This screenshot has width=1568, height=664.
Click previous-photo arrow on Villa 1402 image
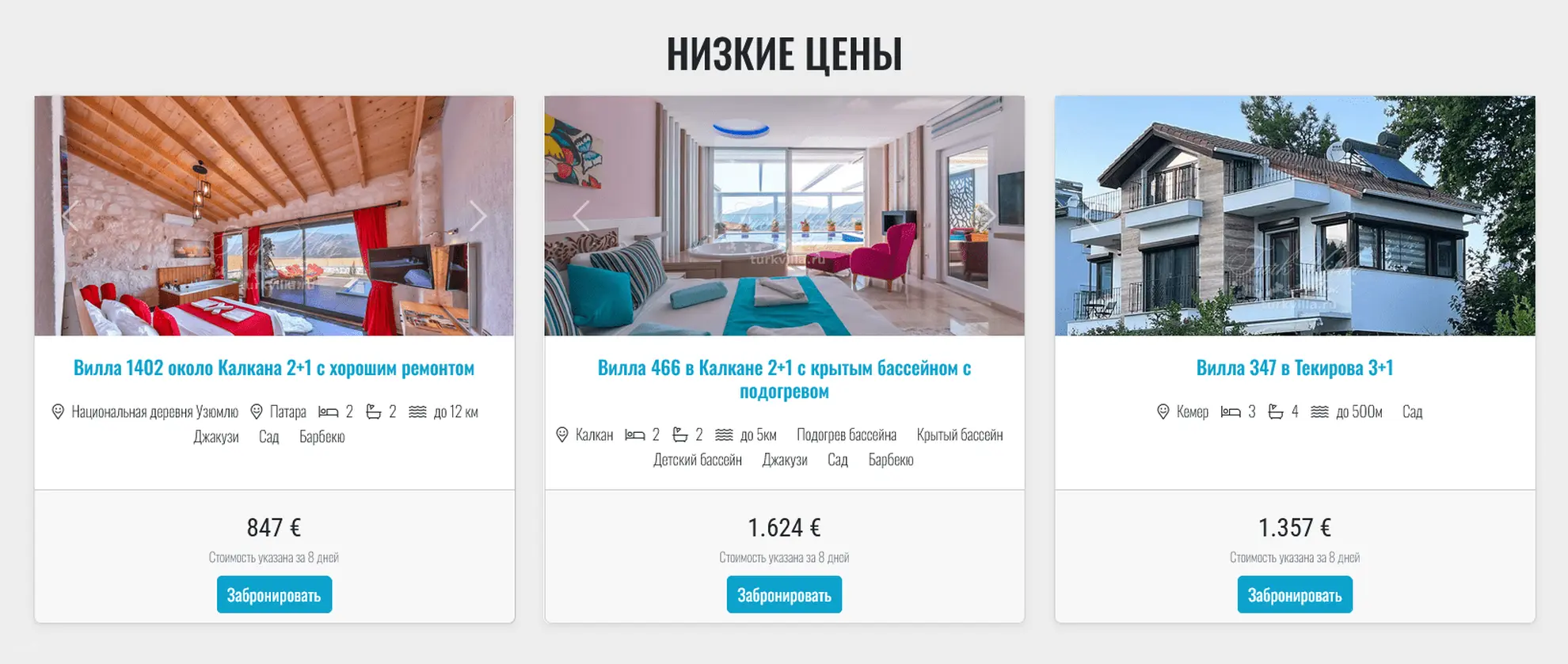[x=70, y=215]
